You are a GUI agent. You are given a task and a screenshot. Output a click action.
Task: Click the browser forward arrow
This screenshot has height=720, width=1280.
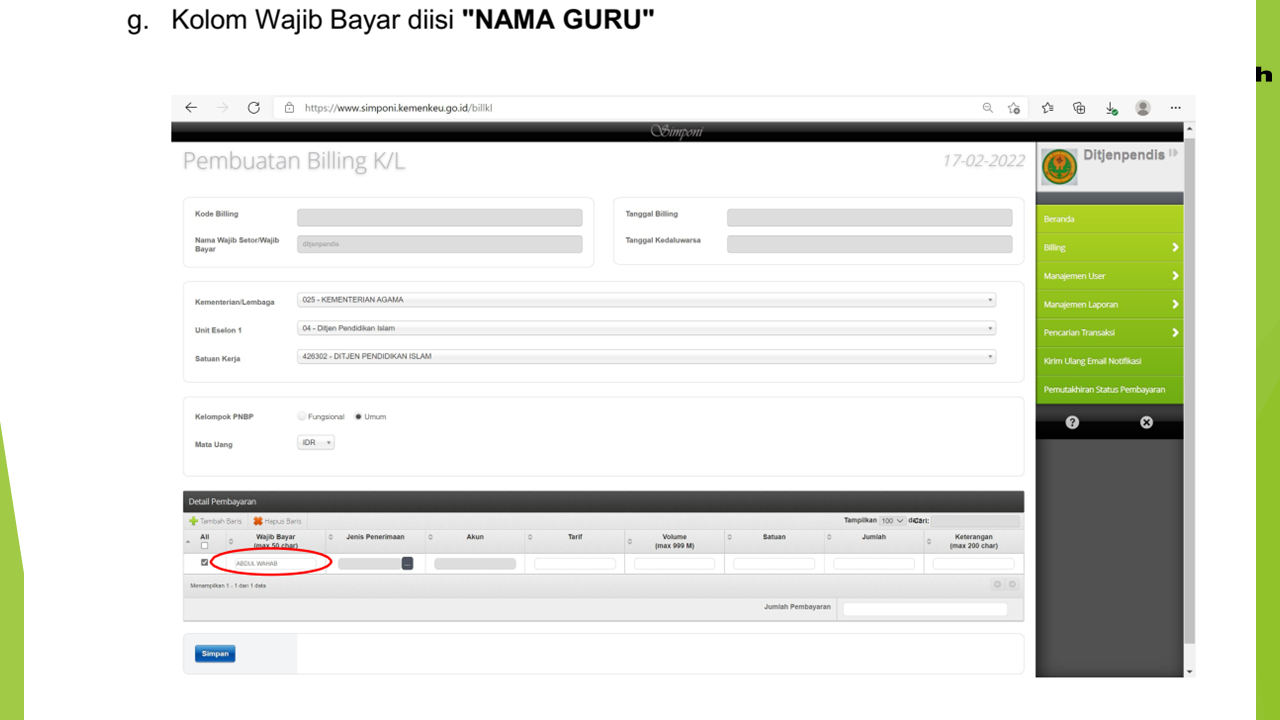click(x=222, y=108)
